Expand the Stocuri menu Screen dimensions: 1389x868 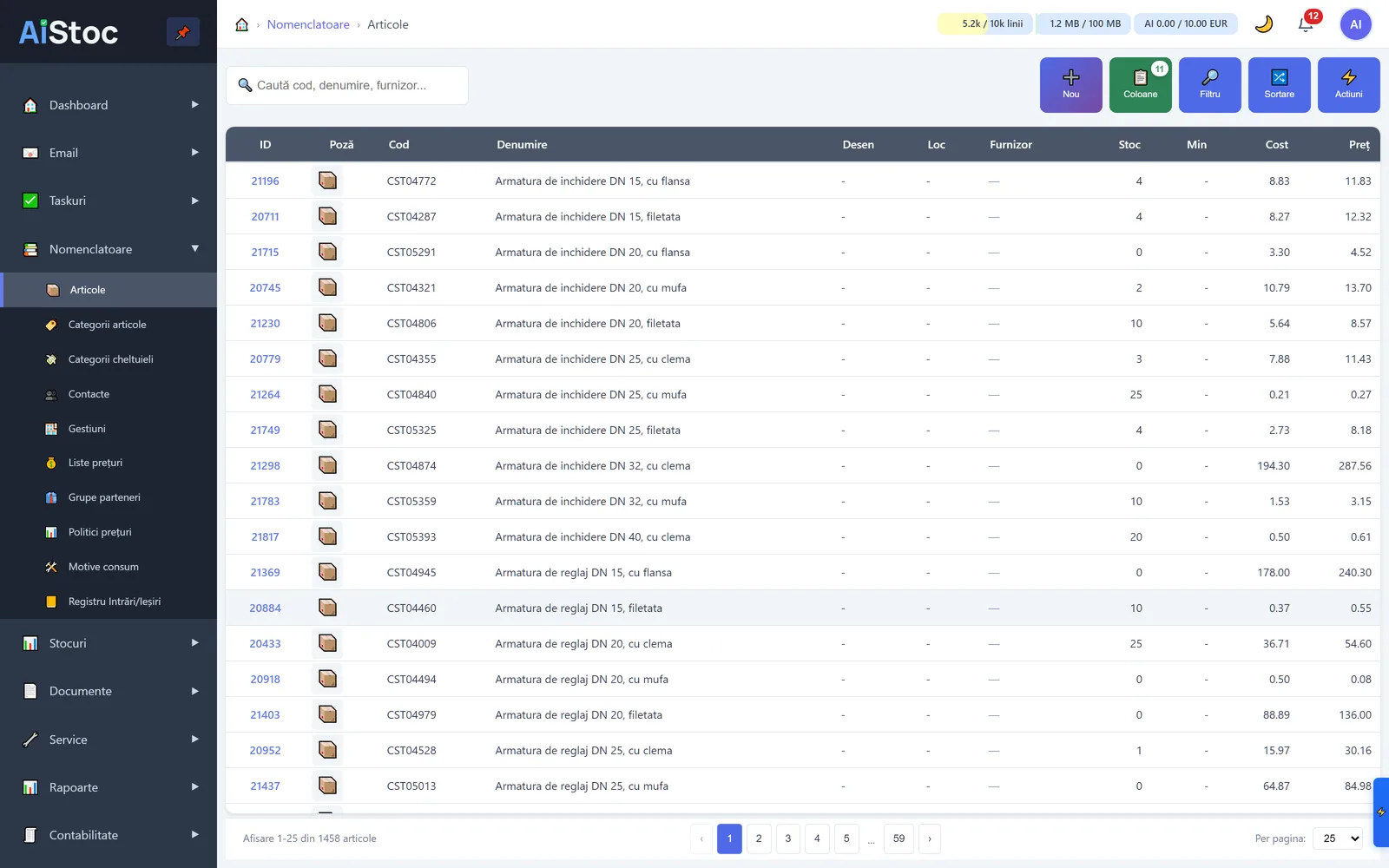[109, 643]
